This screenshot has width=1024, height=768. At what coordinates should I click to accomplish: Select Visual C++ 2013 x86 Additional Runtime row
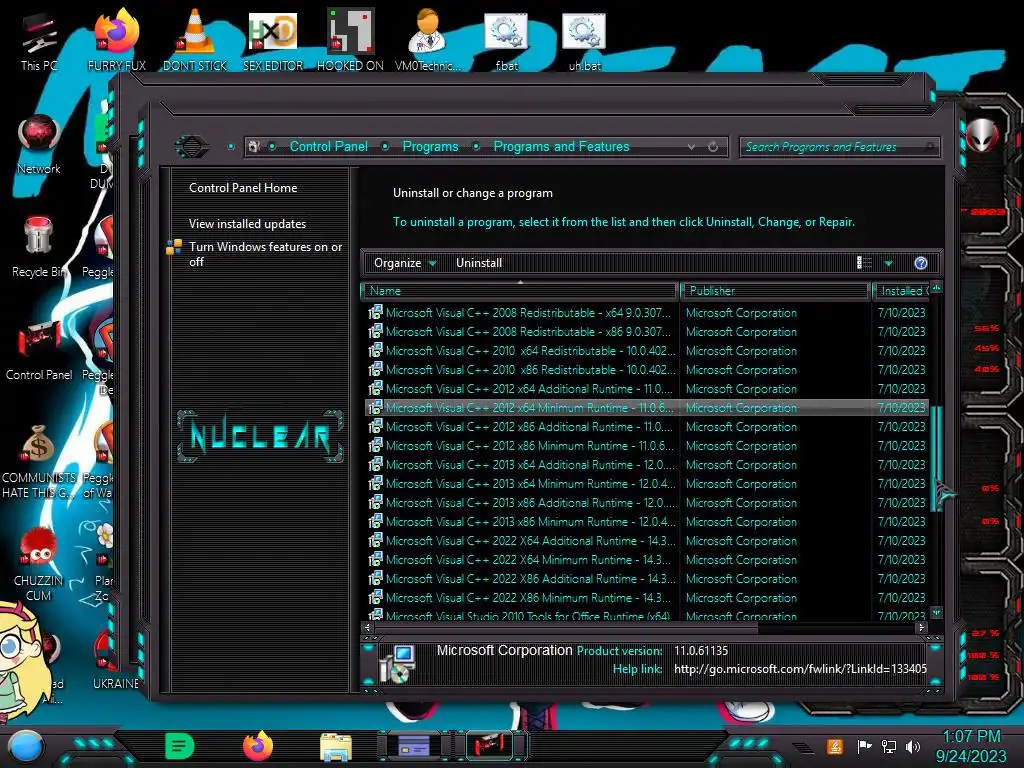click(647, 502)
